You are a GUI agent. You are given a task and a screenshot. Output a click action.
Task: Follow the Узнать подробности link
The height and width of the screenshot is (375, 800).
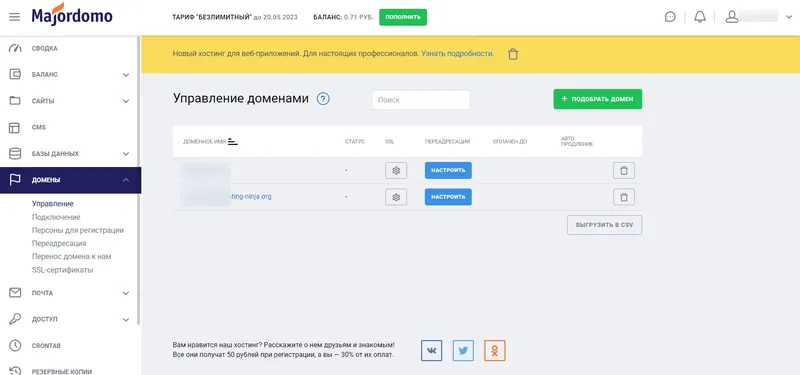click(457, 53)
